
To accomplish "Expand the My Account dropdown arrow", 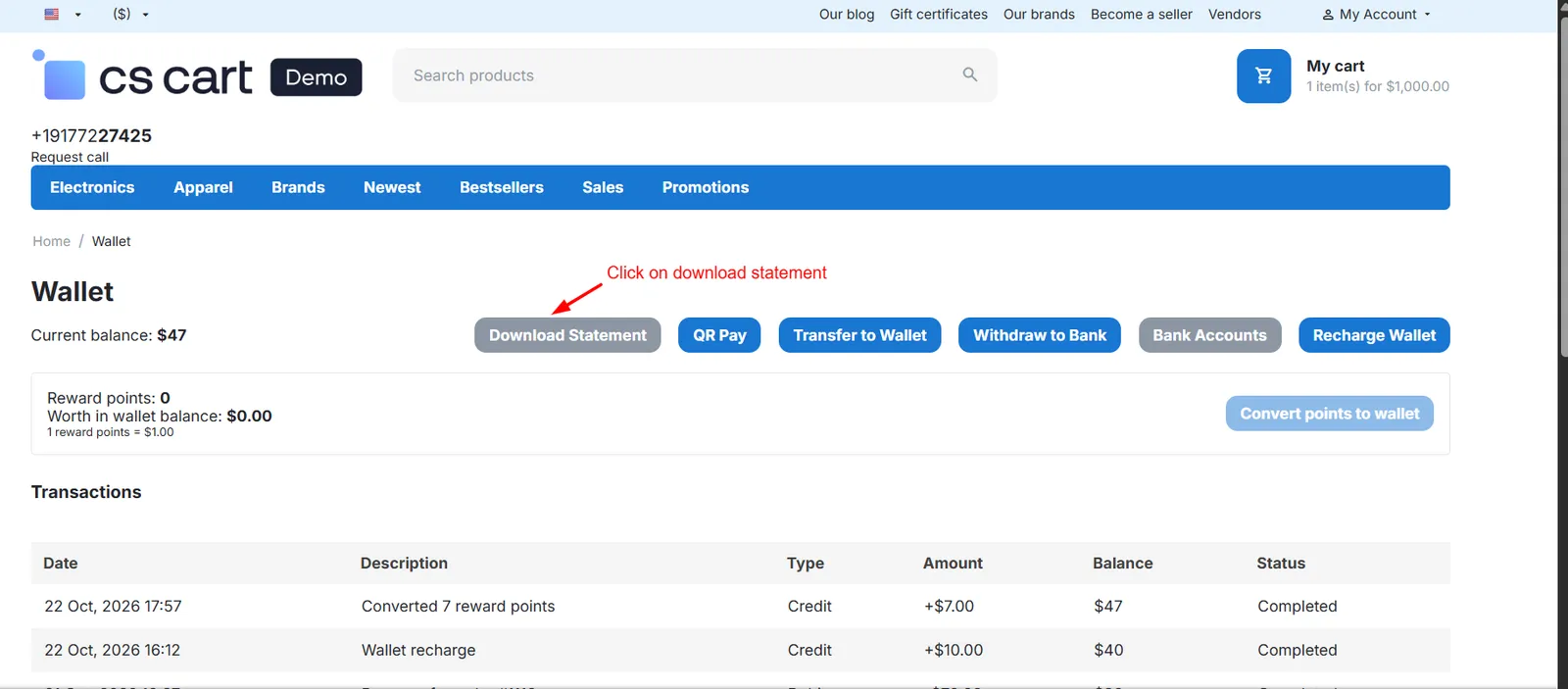I will (x=1427, y=15).
